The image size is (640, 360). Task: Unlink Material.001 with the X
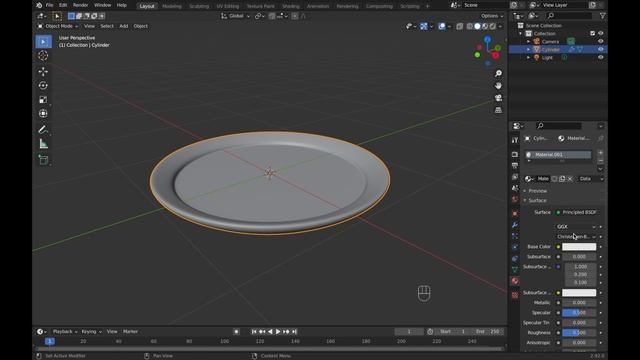[x=570, y=179]
